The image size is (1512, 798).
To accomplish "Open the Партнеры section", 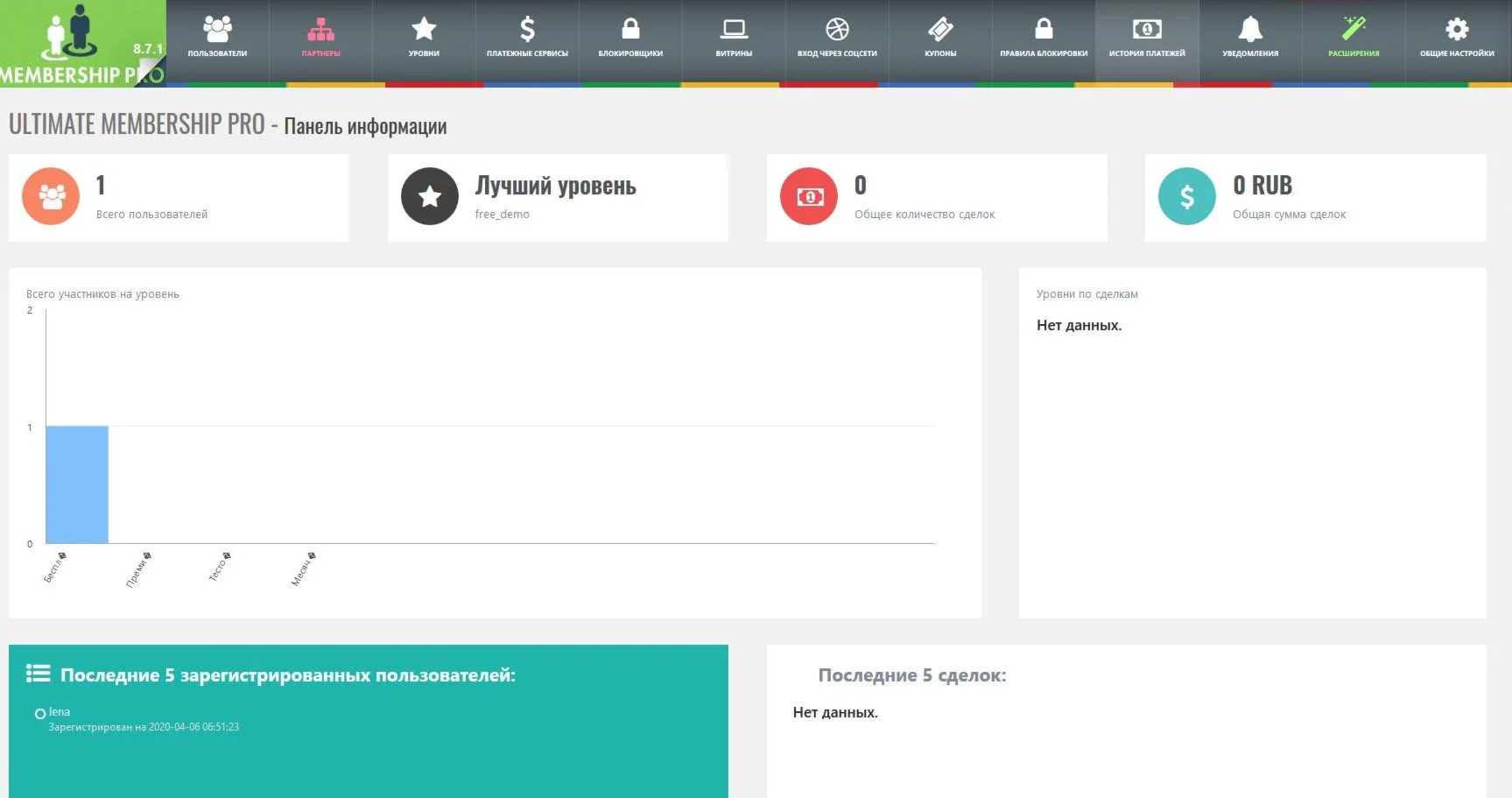I will 320,39.
